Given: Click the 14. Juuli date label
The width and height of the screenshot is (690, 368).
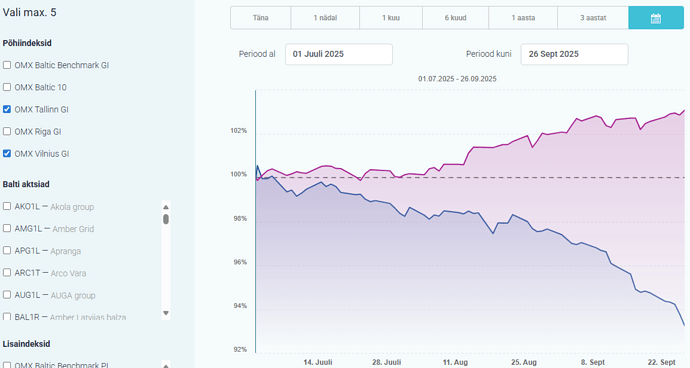Looking at the screenshot, I should click(318, 362).
